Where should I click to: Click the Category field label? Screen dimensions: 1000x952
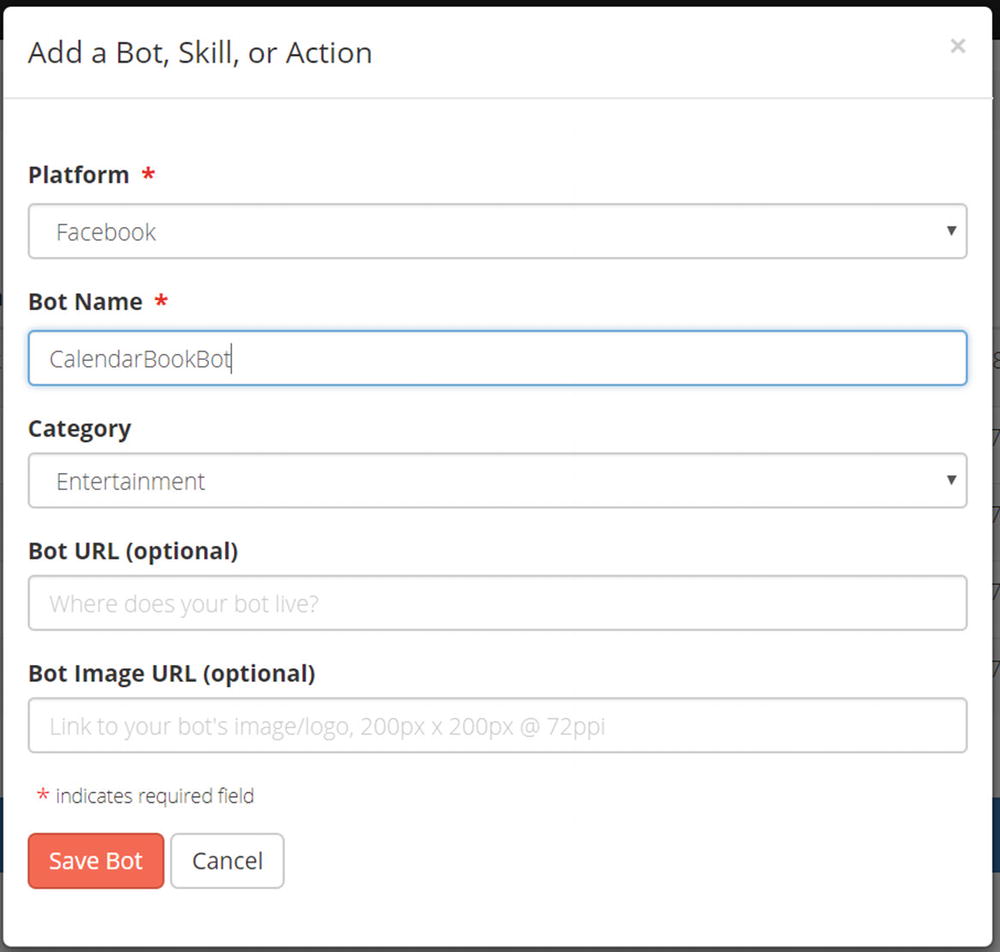79,429
